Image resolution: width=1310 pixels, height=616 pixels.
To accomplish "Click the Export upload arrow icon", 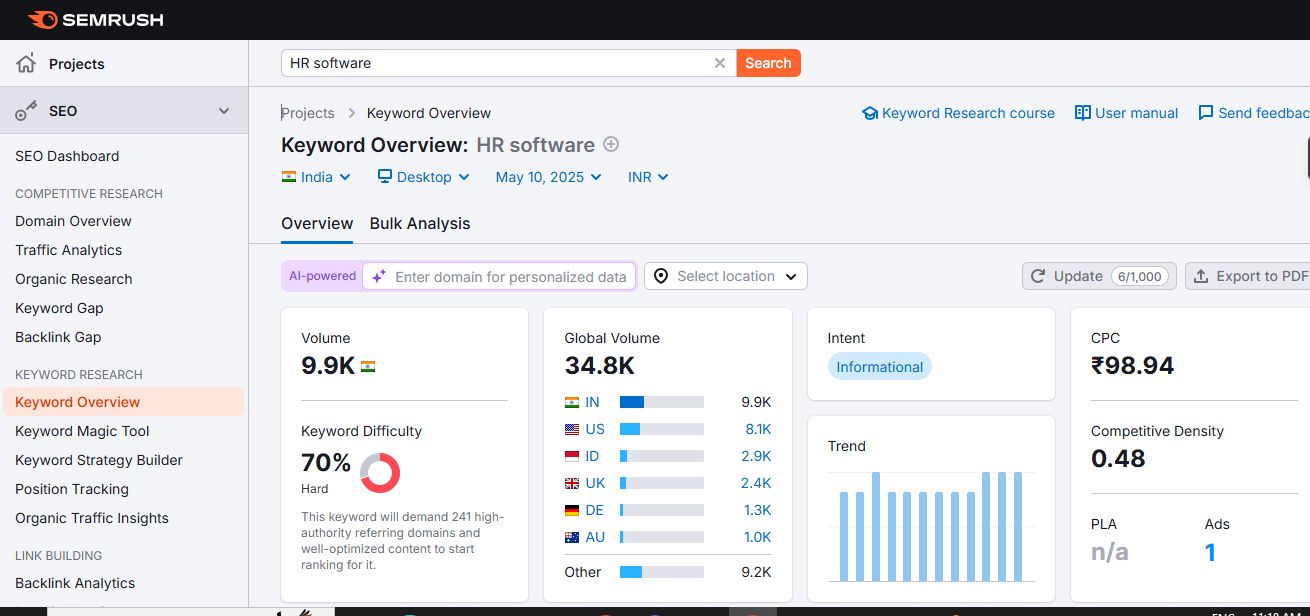I will (1201, 276).
